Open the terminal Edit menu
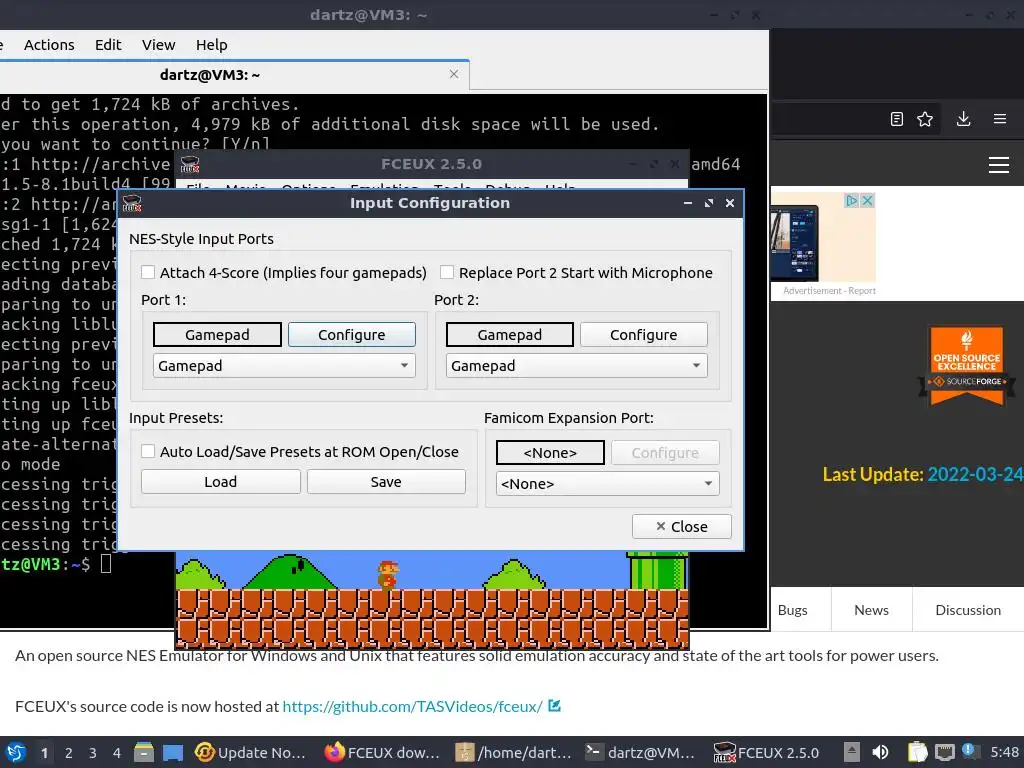Image resolution: width=1024 pixels, height=768 pixels. pyautogui.click(x=108, y=44)
